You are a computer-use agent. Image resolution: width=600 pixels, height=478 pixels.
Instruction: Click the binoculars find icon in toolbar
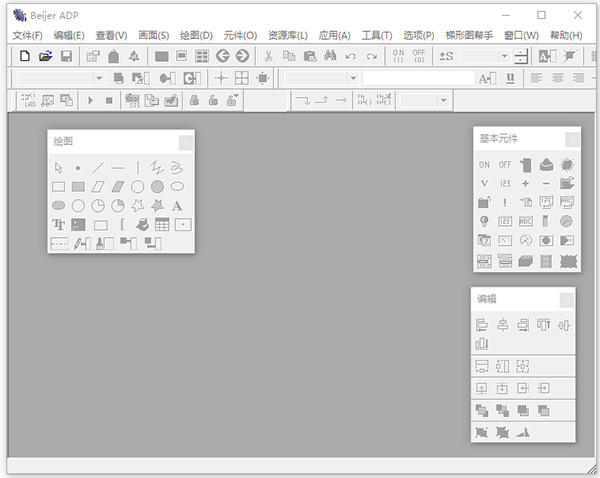tap(330, 56)
